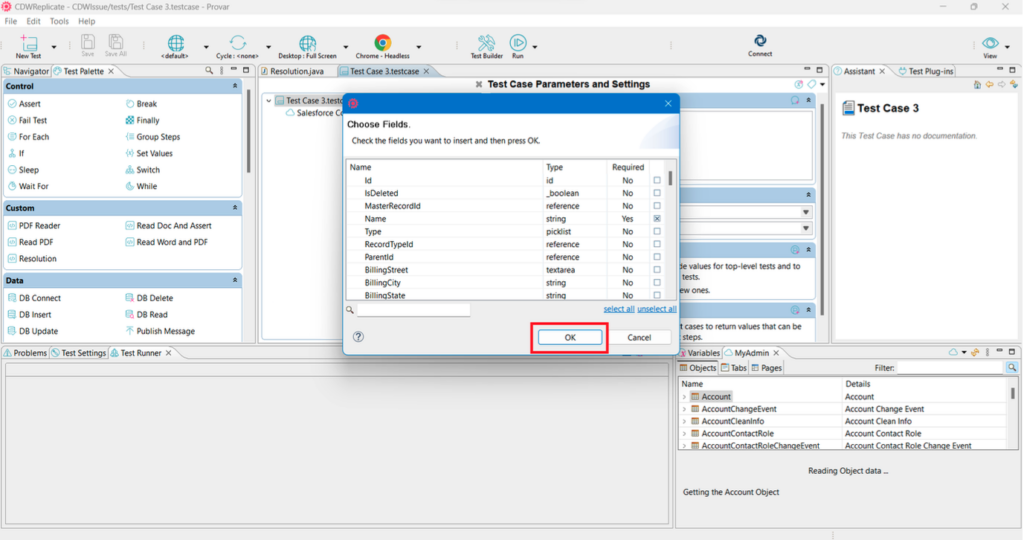
Task: Check the Id field checkbox
Action: pyautogui.click(x=657, y=180)
